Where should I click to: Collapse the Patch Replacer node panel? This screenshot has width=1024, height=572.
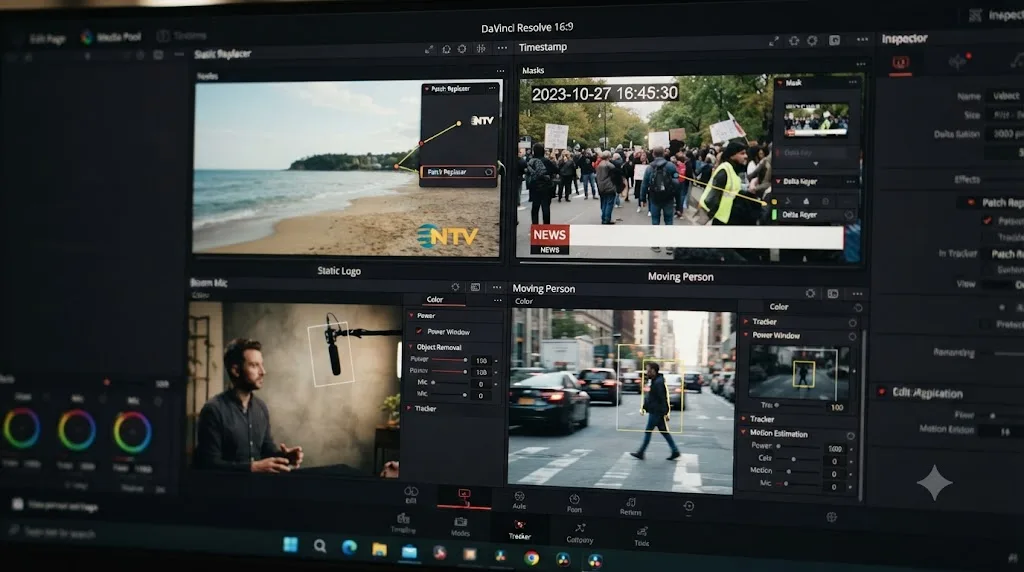click(427, 89)
